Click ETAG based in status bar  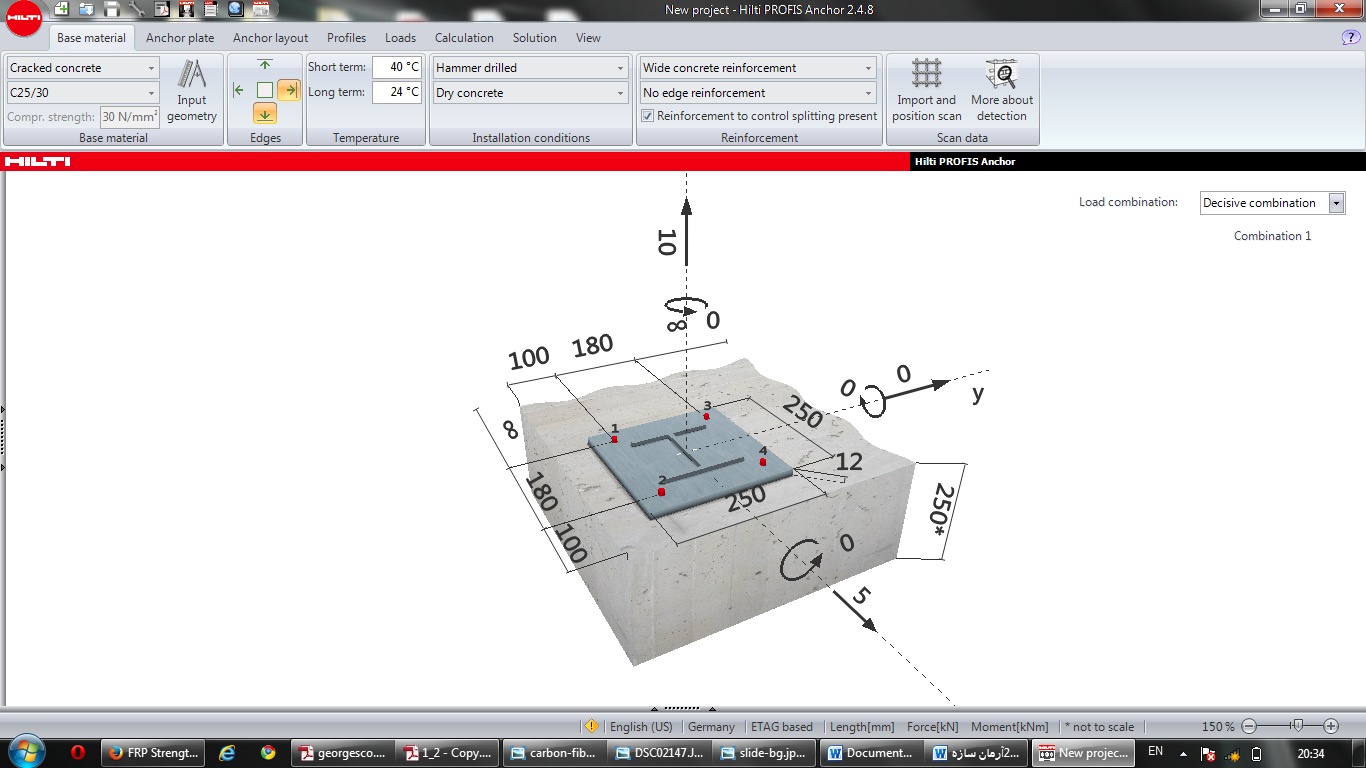pyautogui.click(x=782, y=727)
